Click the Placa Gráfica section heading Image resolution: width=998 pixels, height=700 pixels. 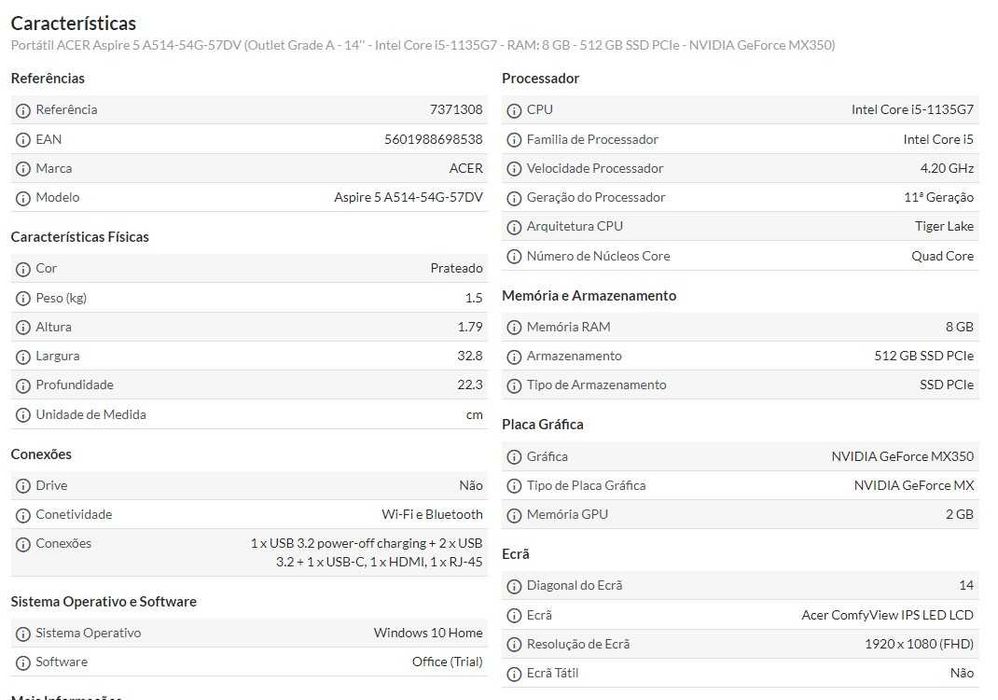coord(542,424)
